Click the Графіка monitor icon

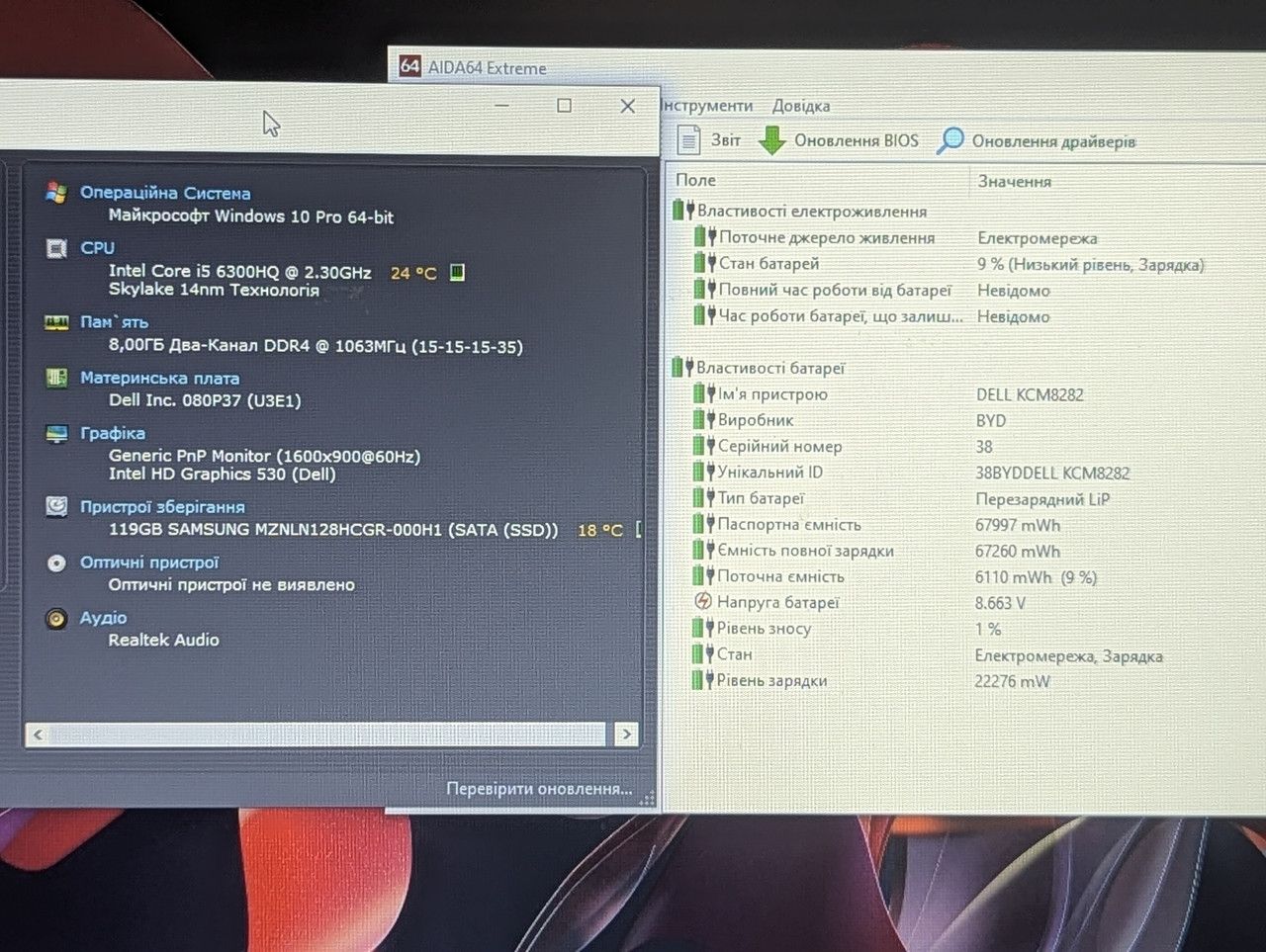point(56,433)
